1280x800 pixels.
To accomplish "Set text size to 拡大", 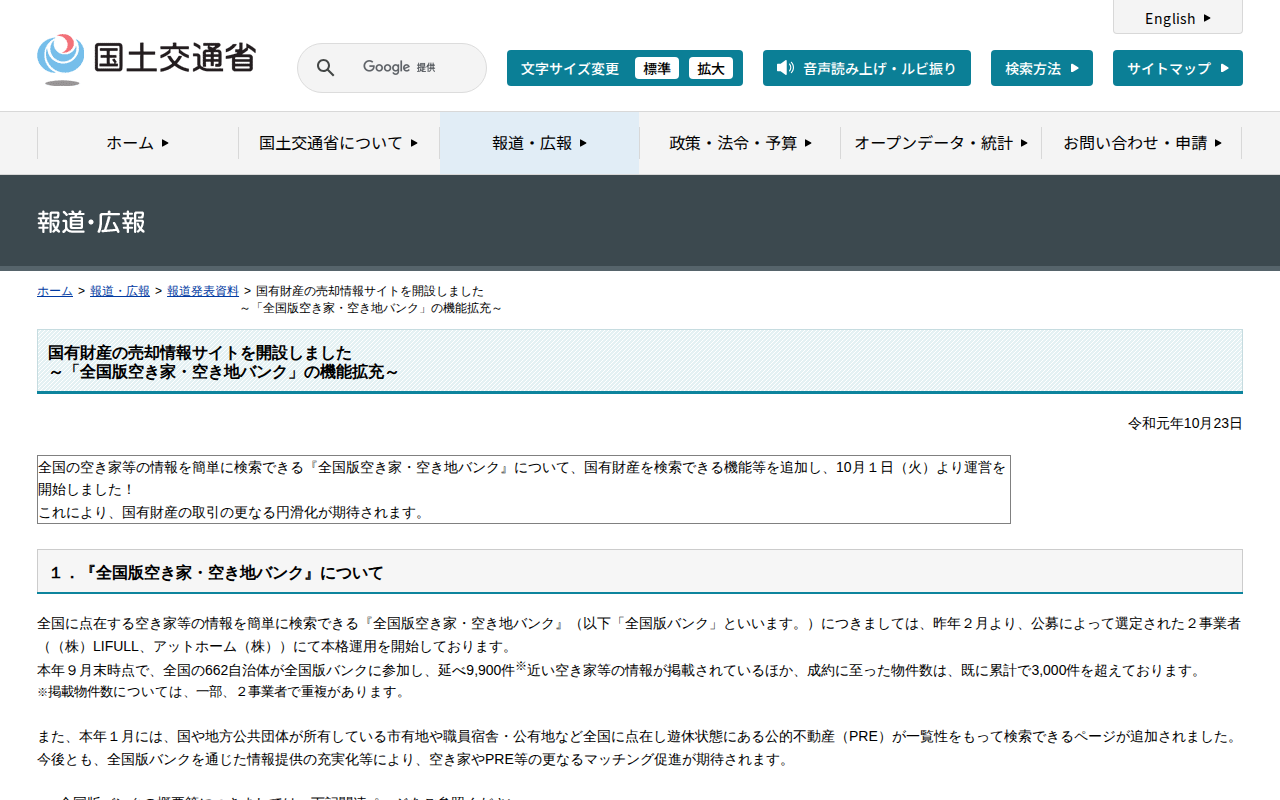I will point(711,68).
